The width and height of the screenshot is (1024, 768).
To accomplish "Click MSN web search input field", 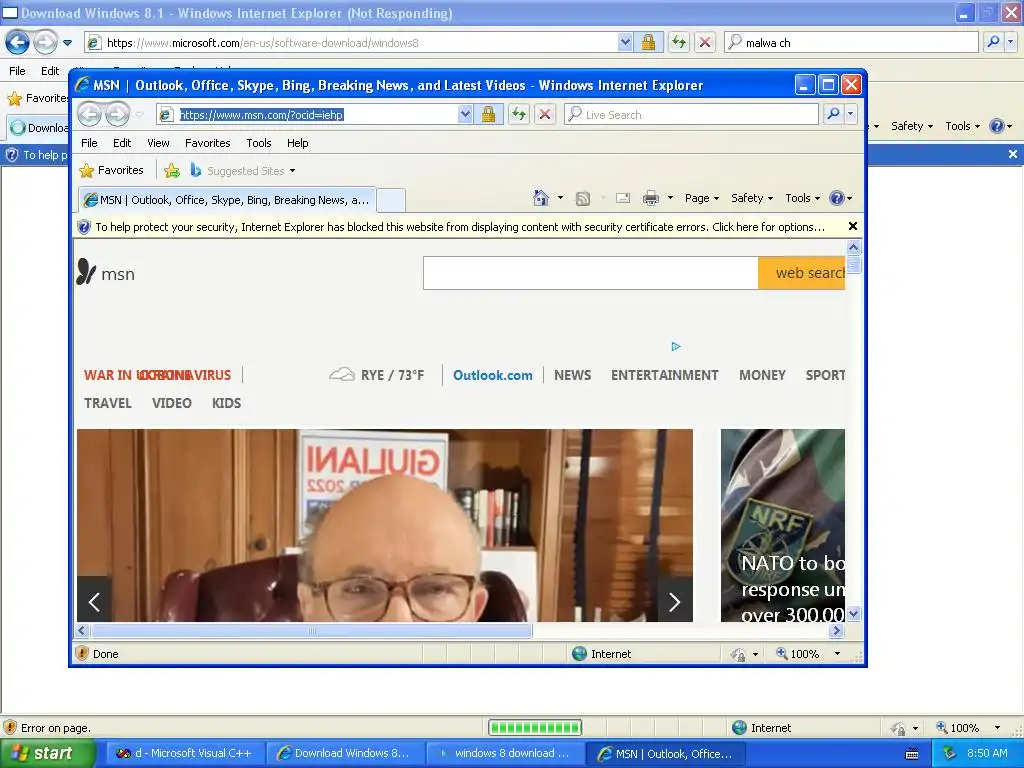I will pos(590,273).
